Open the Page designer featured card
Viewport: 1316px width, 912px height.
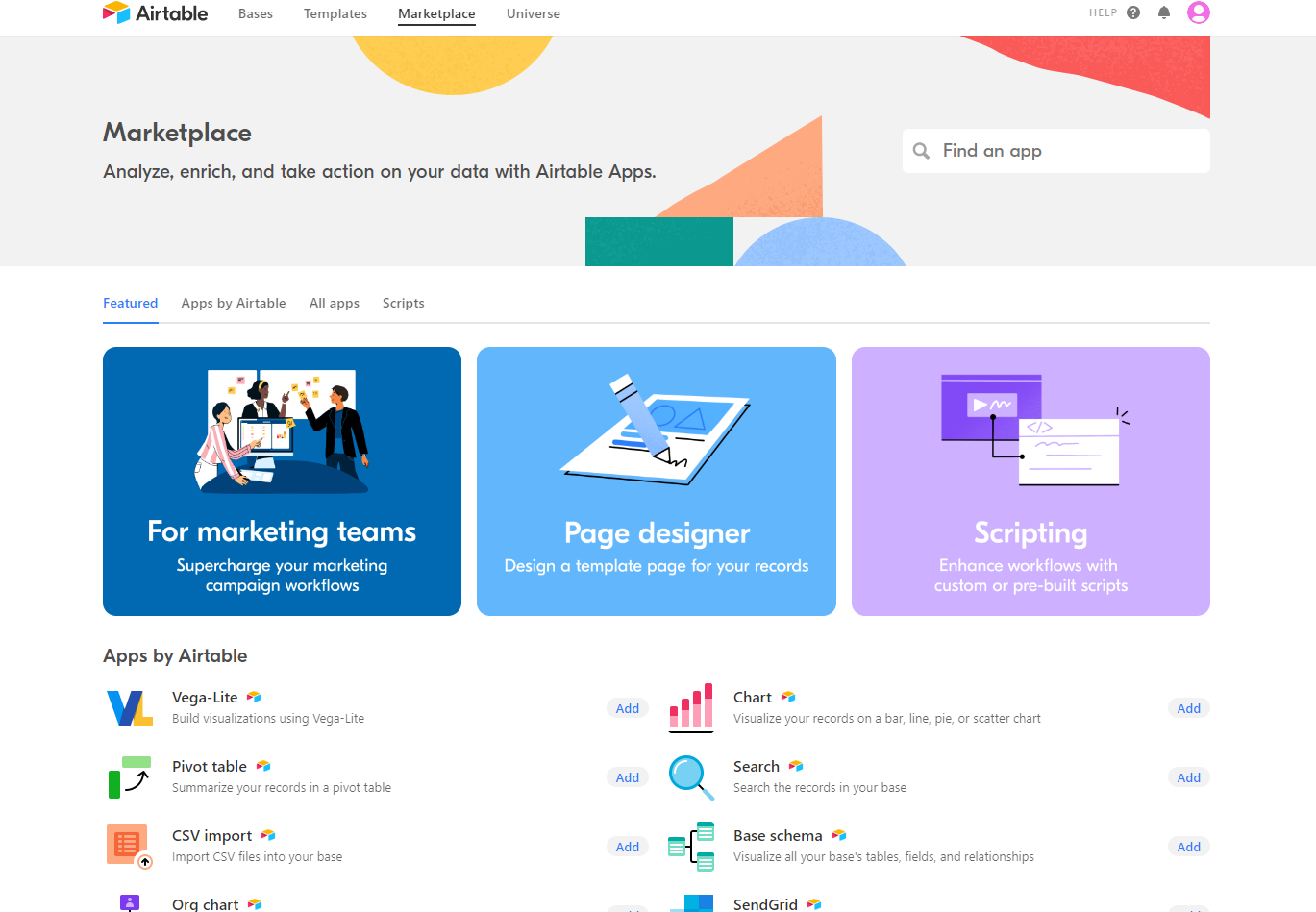(657, 481)
